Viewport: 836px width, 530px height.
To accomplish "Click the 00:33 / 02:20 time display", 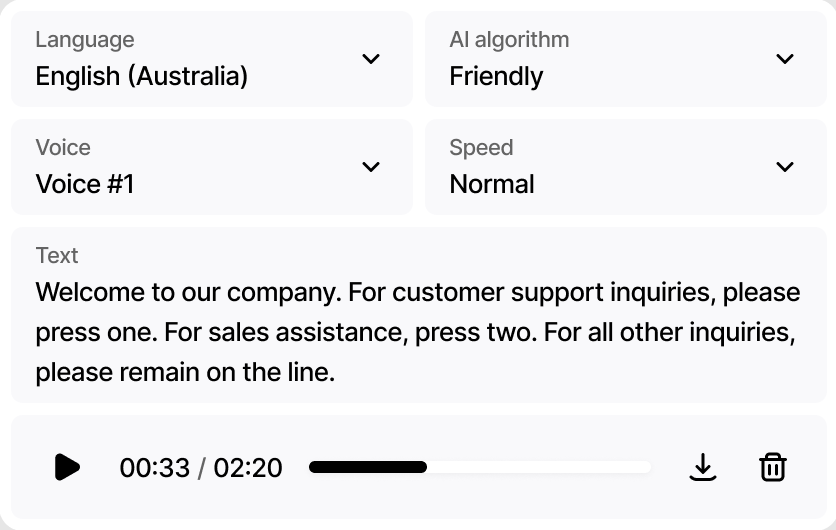I will click(201, 468).
